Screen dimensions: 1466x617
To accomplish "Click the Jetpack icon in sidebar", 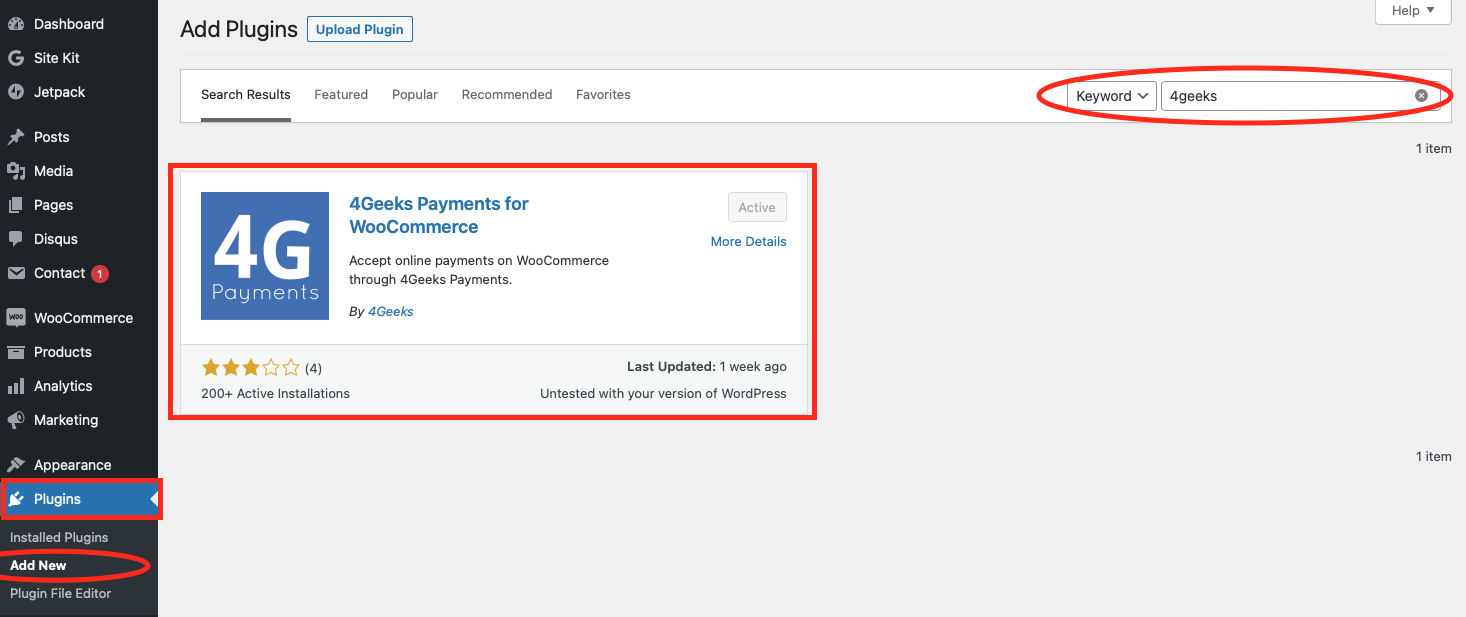I will pos(16,92).
